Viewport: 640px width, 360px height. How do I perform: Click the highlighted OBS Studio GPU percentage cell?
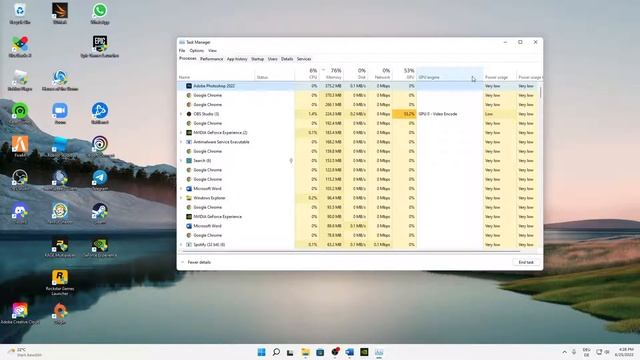[404, 114]
